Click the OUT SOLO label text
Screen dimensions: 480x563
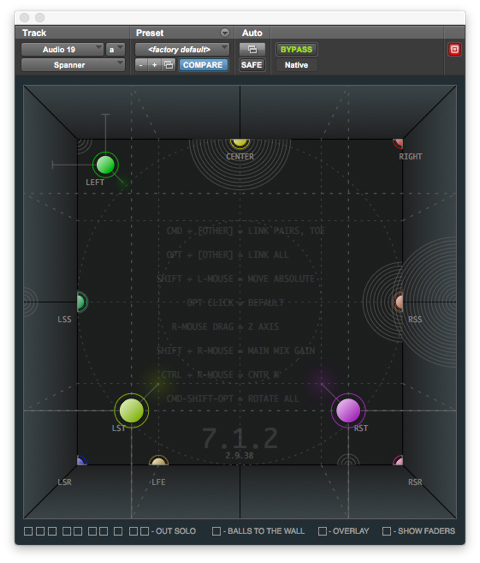(x=176, y=531)
